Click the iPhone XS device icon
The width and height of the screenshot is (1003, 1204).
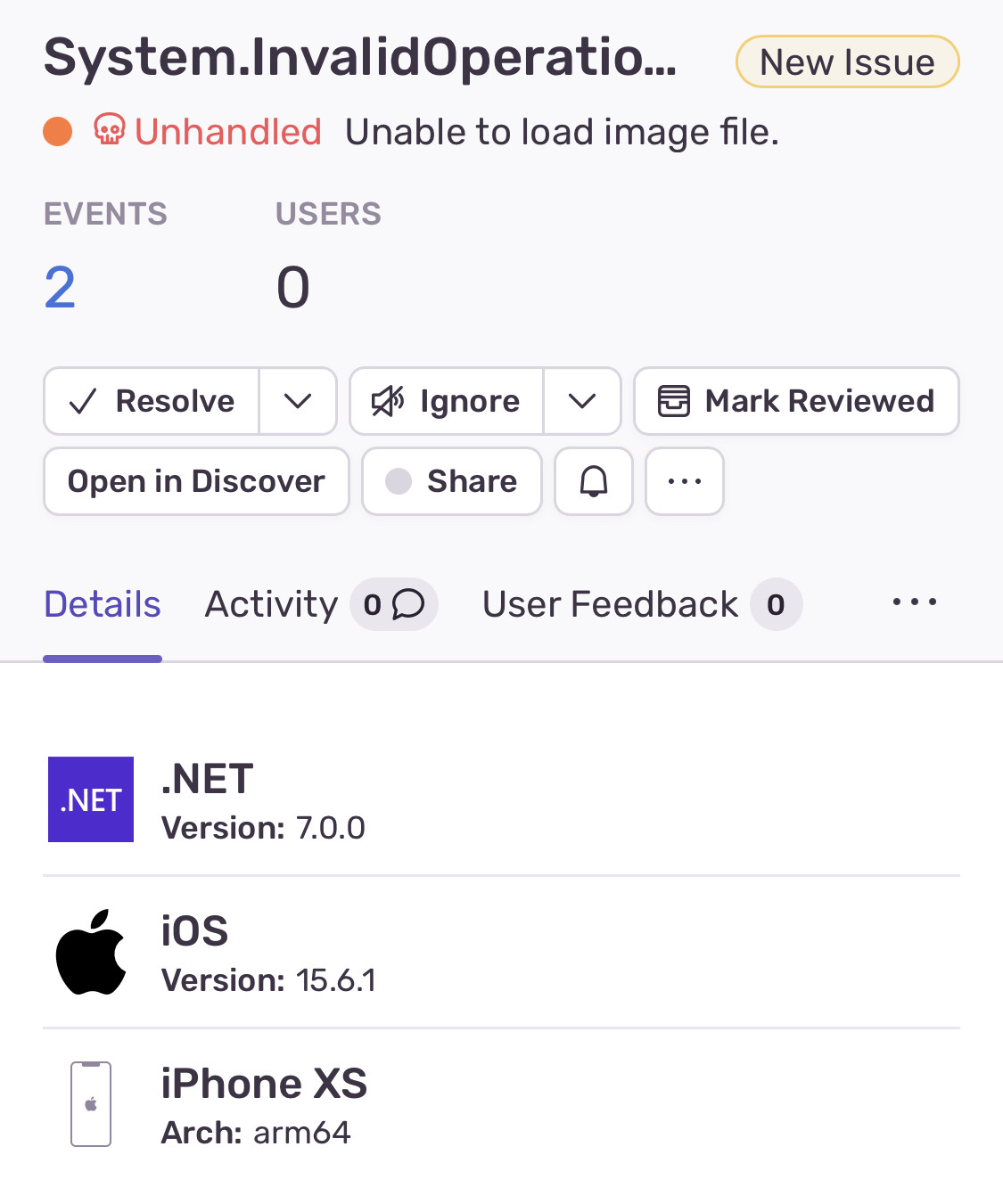[x=91, y=1103]
